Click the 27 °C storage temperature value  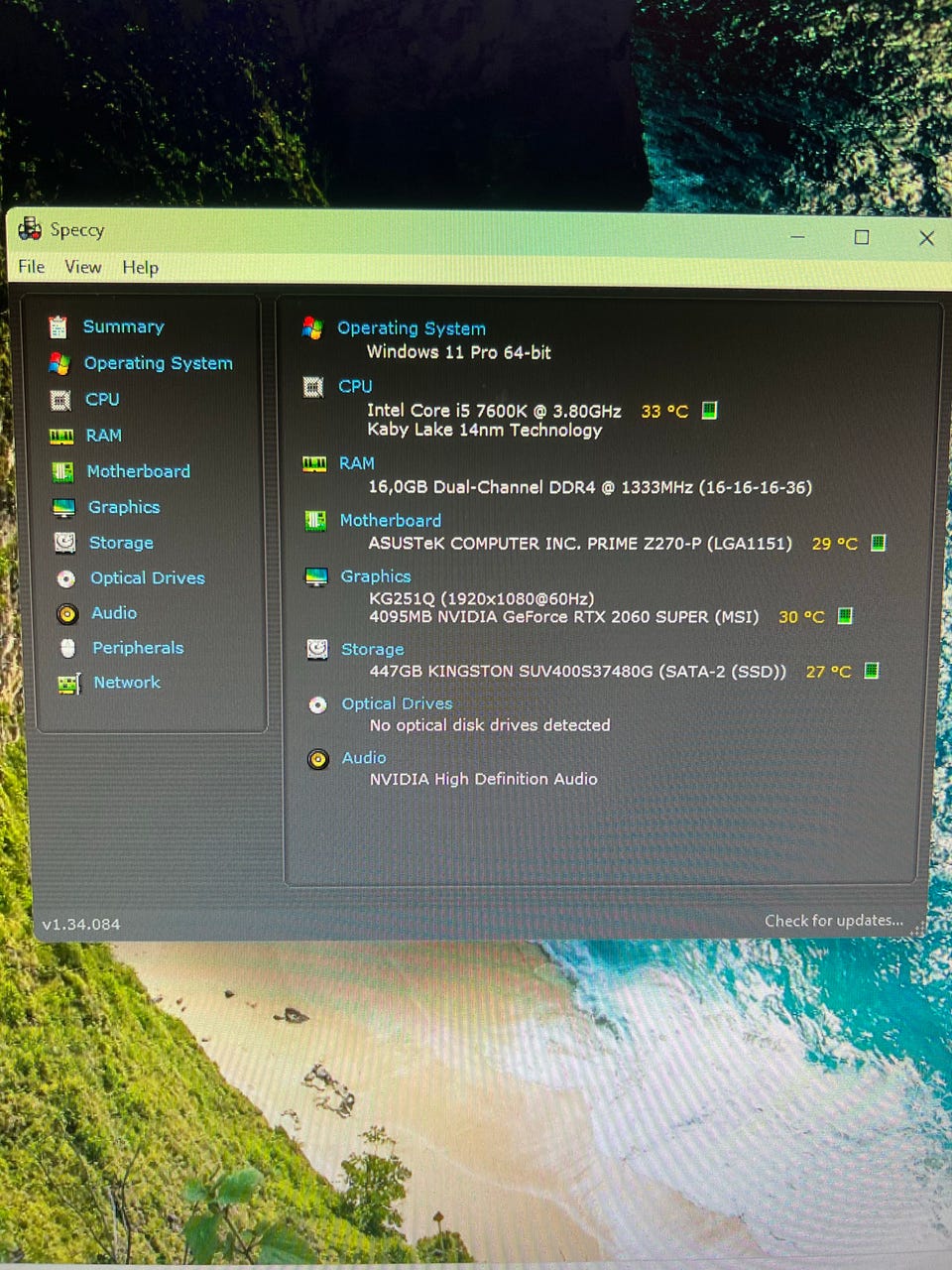828,672
